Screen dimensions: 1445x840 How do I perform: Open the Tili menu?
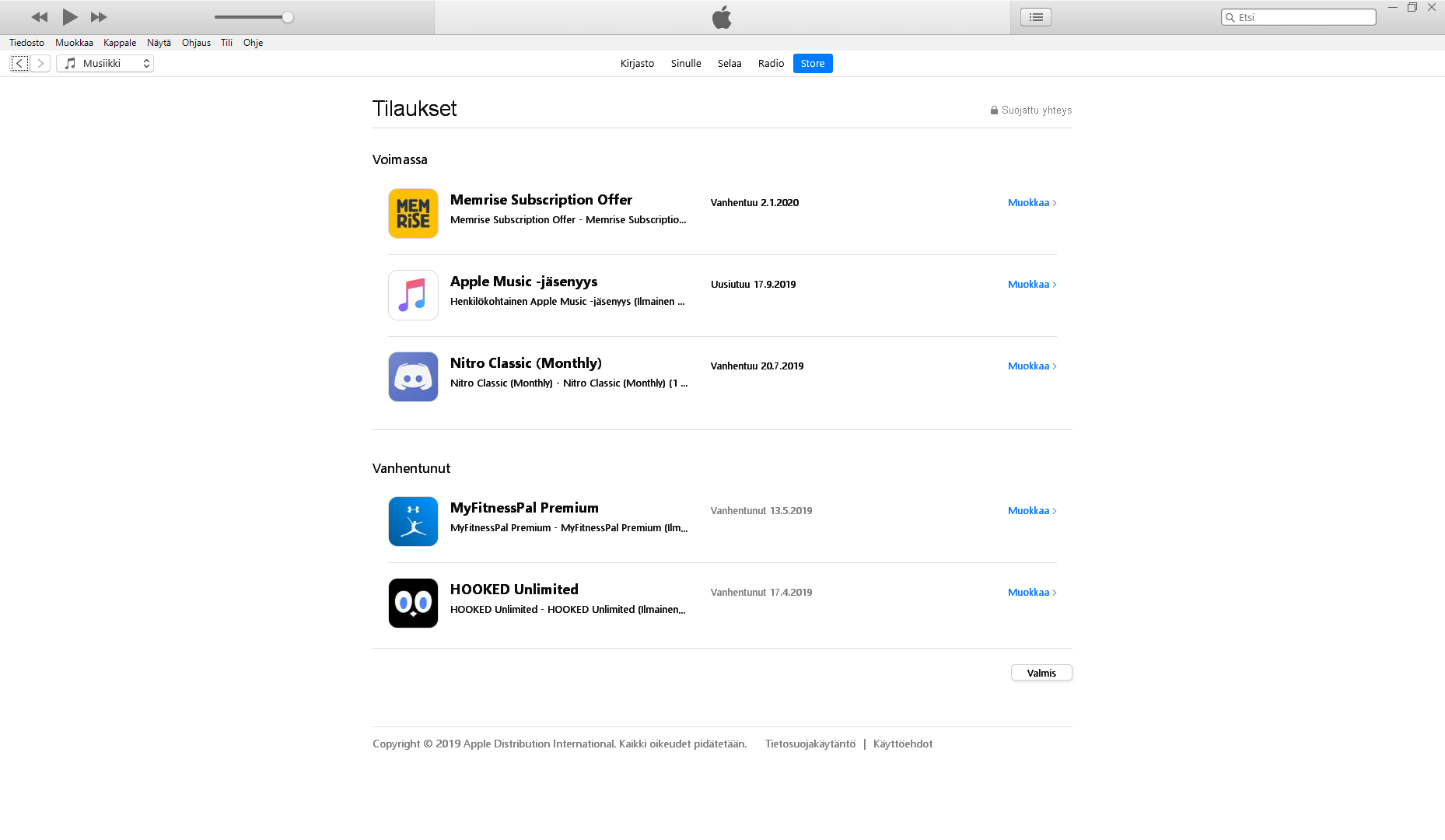tap(226, 43)
